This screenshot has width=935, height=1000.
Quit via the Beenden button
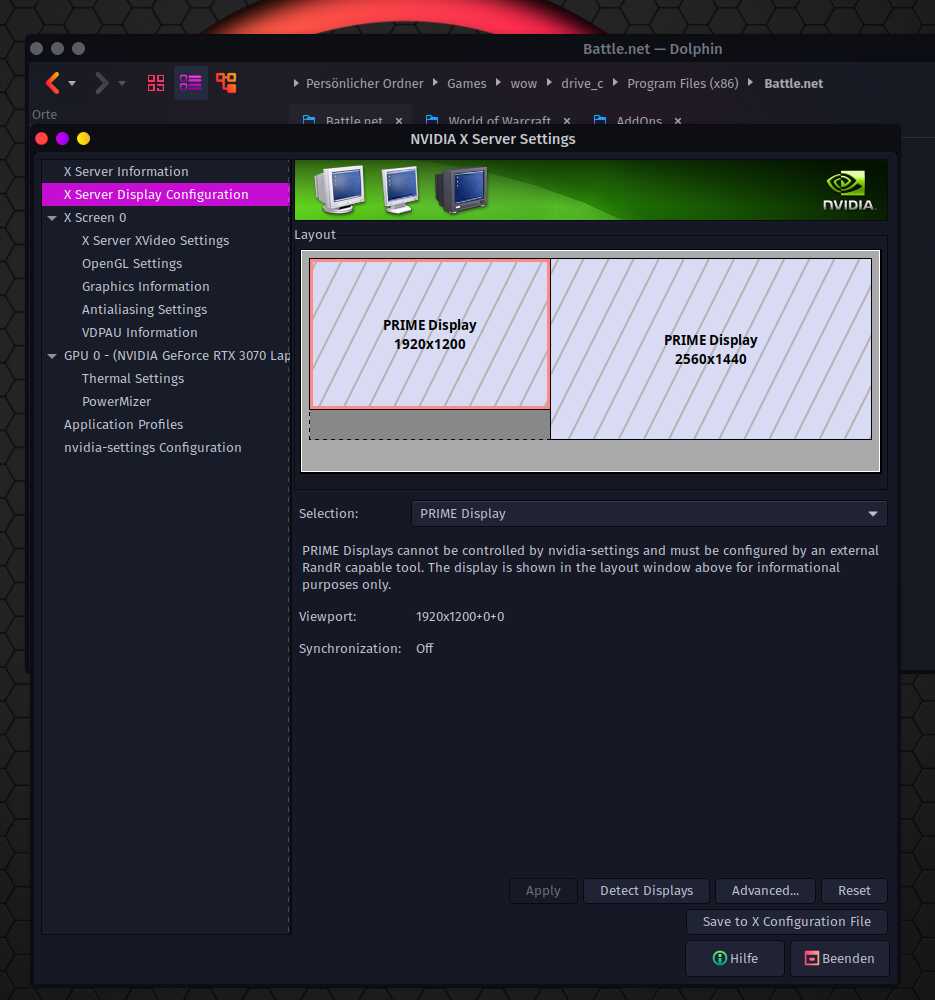[x=839, y=958]
